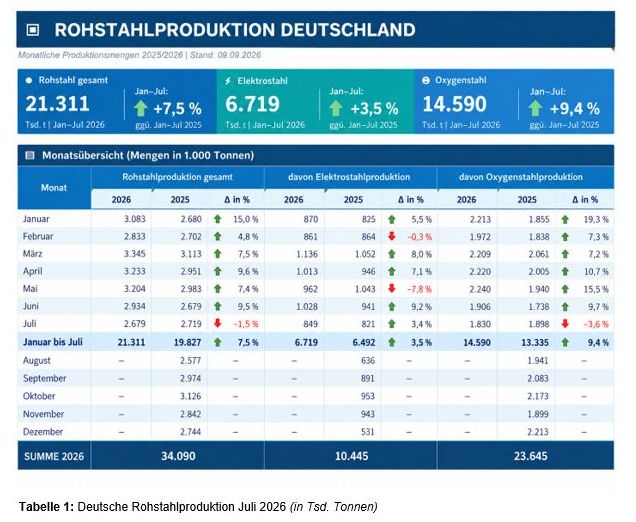The width and height of the screenshot is (636, 522).
Task: Click the value 1.136 in the März row
Action: click(307, 254)
